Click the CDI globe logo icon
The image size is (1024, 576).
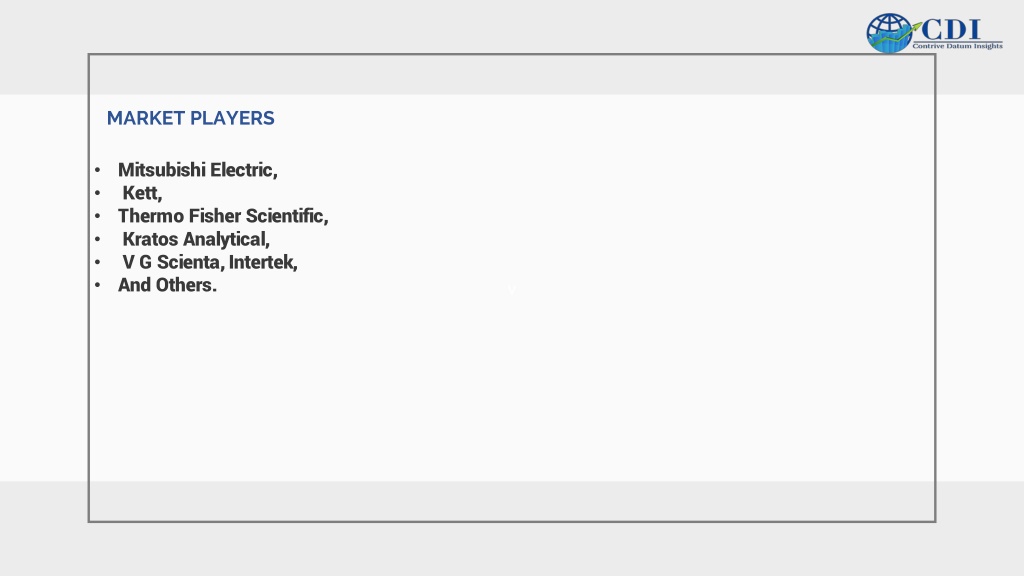pyautogui.click(x=889, y=33)
